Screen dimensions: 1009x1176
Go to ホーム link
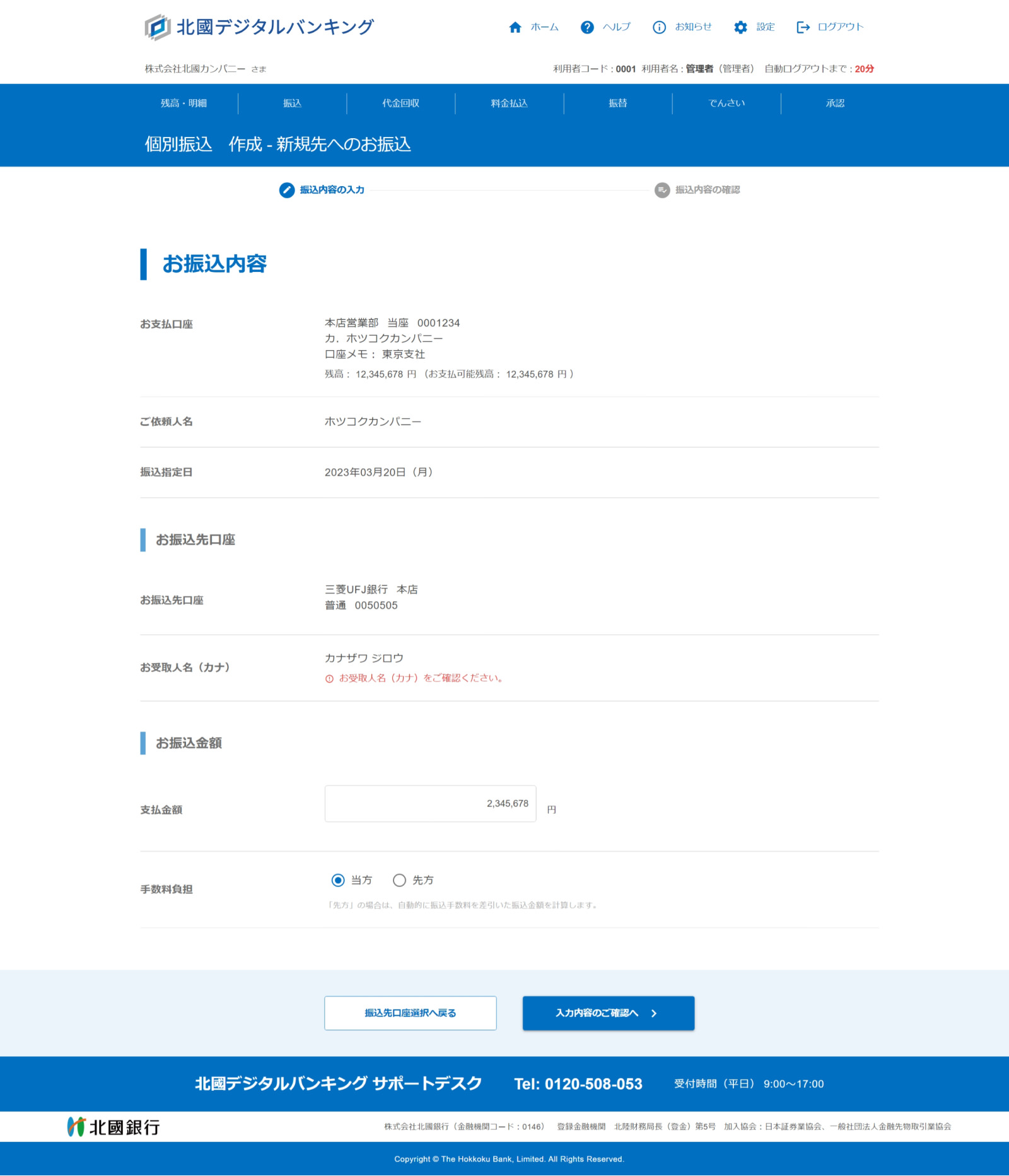pyautogui.click(x=544, y=27)
